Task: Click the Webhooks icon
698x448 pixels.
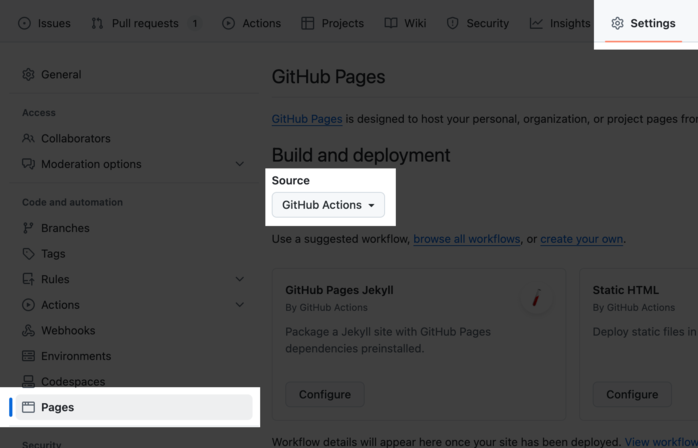Action: [x=28, y=330]
